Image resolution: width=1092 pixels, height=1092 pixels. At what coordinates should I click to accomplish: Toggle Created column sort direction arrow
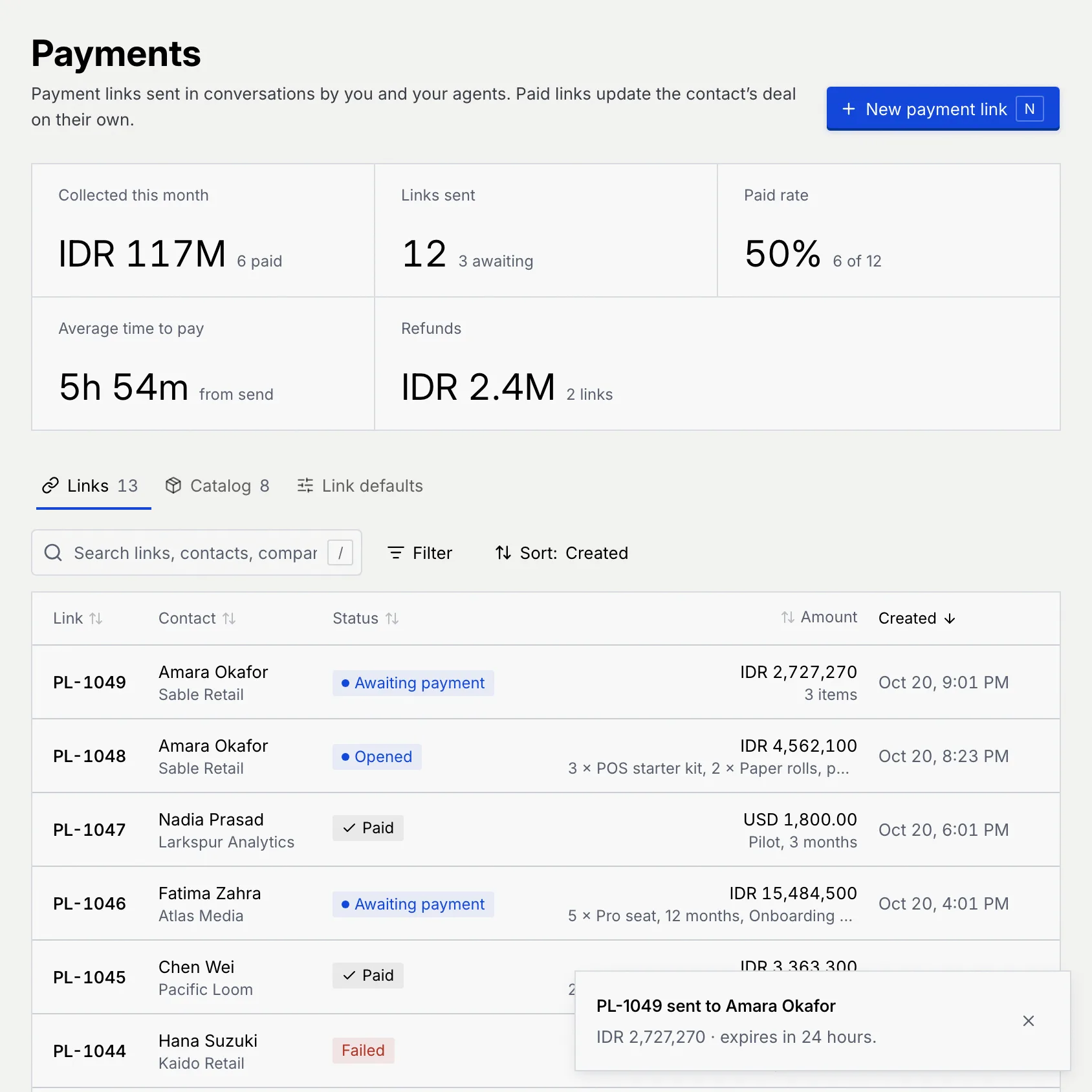[950, 618]
